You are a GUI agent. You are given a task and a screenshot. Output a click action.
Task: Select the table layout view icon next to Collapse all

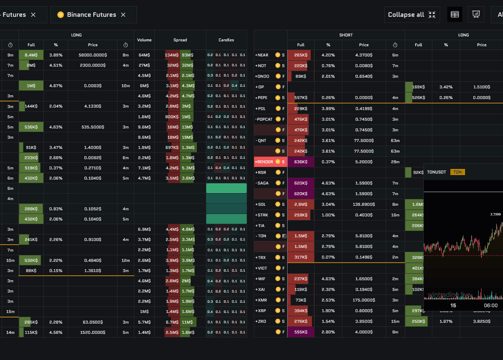[x=455, y=15]
